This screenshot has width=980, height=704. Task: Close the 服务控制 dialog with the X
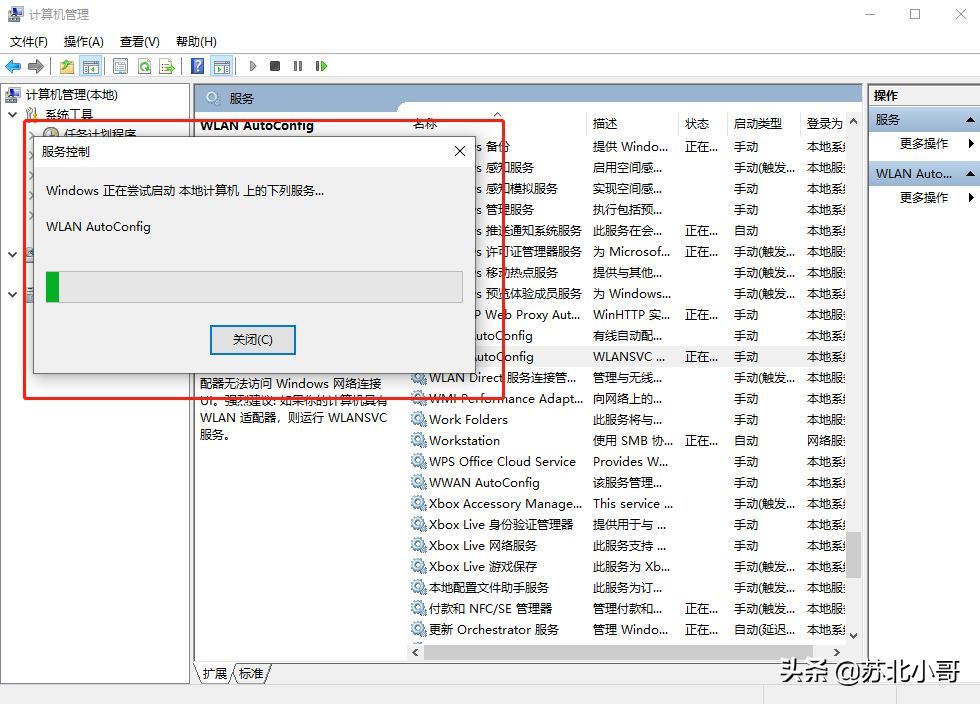pyautogui.click(x=460, y=151)
